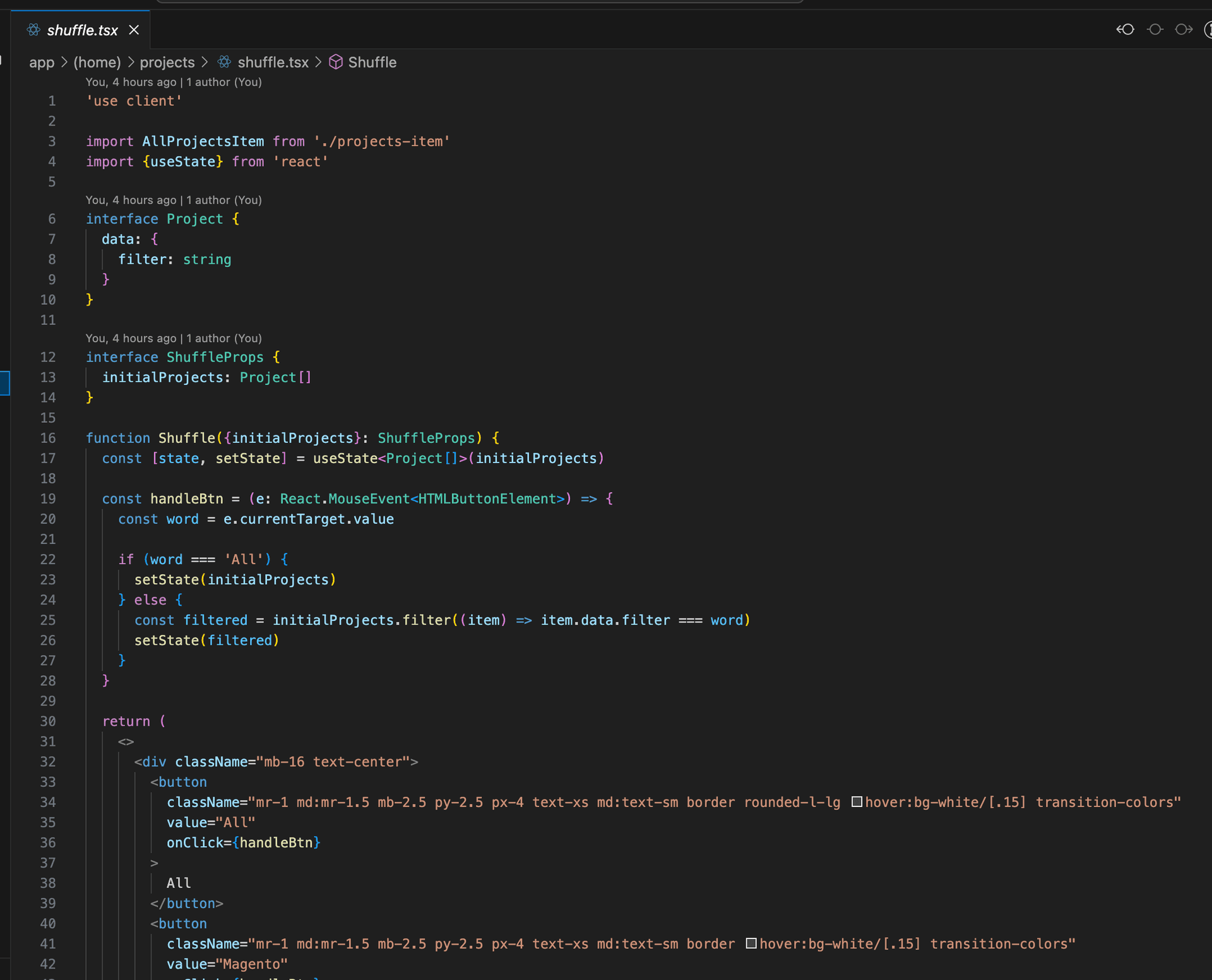Open the Shuffle symbol breadcrumb
This screenshot has width=1212, height=980.
click(x=372, y=62)
